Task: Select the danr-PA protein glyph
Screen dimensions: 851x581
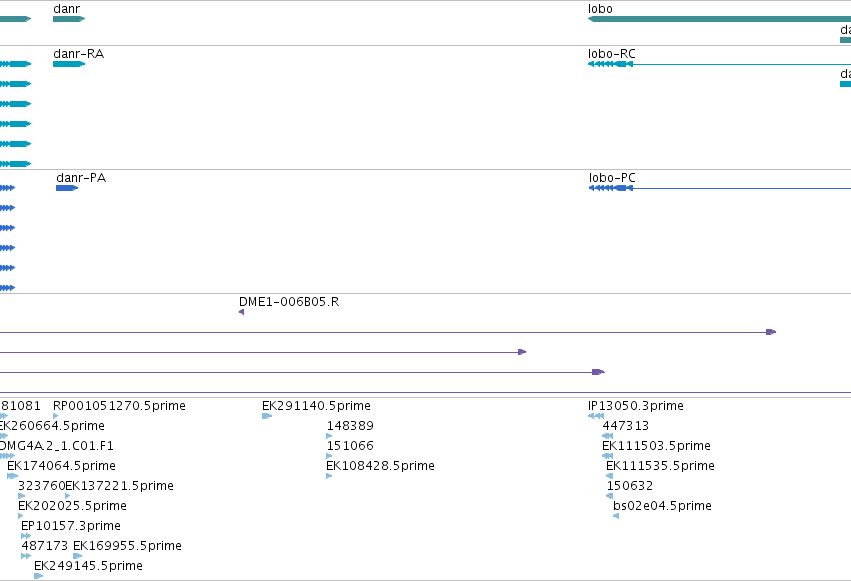Action: coord(67,188)
